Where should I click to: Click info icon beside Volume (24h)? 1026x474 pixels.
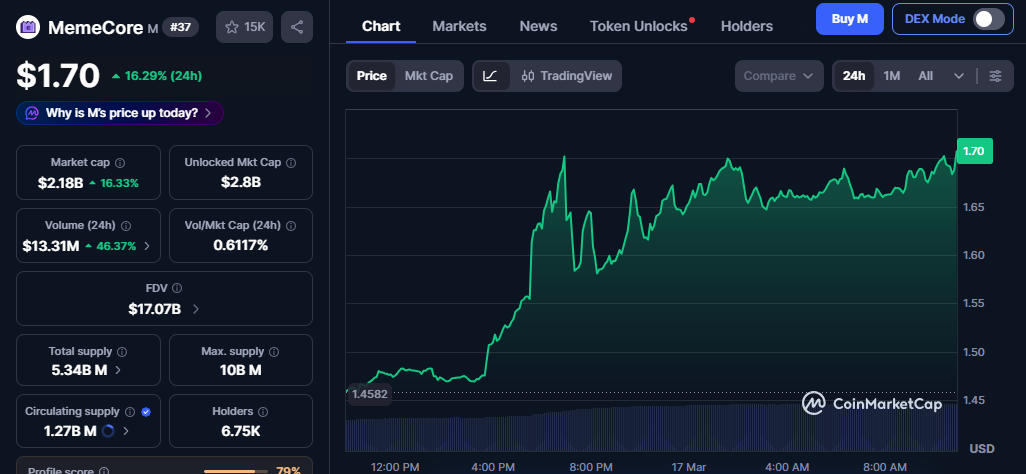126,225
